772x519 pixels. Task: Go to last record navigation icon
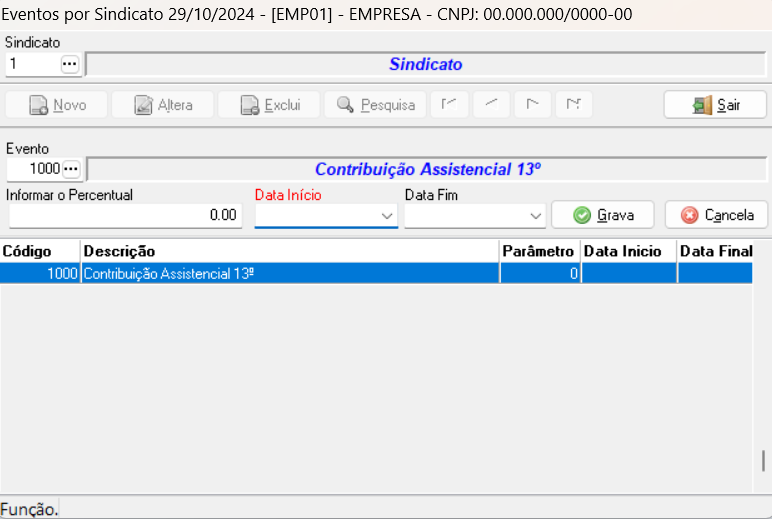[x=574, y=104]
